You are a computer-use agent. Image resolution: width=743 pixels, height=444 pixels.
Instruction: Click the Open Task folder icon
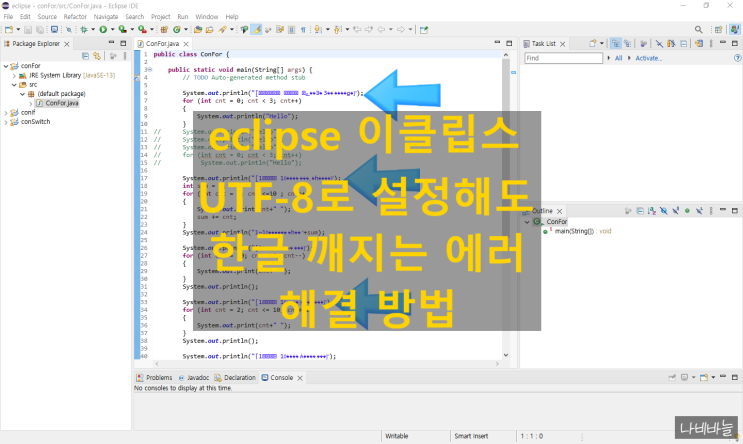209,29
